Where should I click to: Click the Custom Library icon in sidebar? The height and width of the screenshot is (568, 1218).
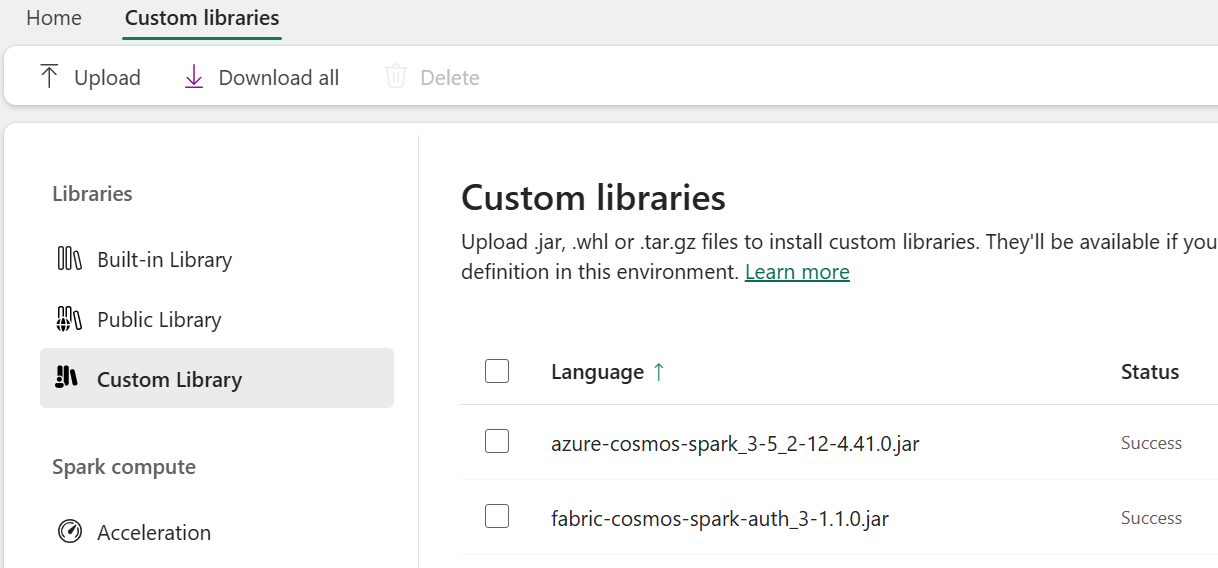67,378
